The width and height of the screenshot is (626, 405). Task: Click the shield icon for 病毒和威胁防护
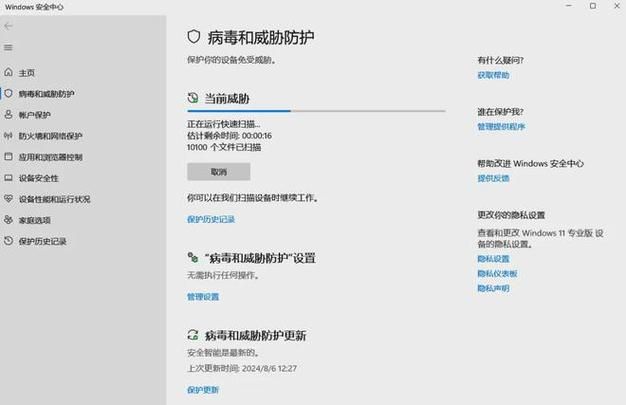(x=8, y=93)
